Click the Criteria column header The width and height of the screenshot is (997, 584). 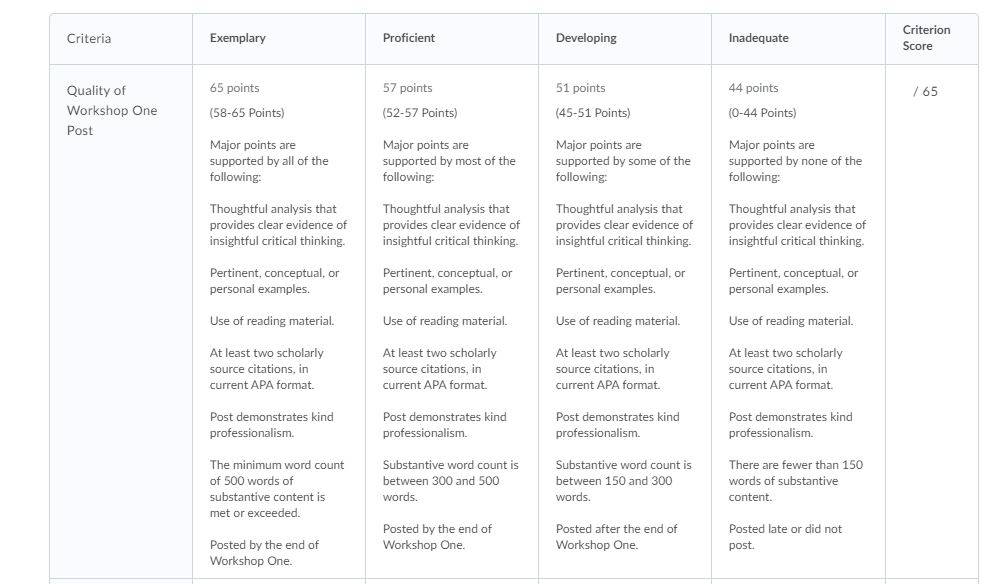(89, 39)
